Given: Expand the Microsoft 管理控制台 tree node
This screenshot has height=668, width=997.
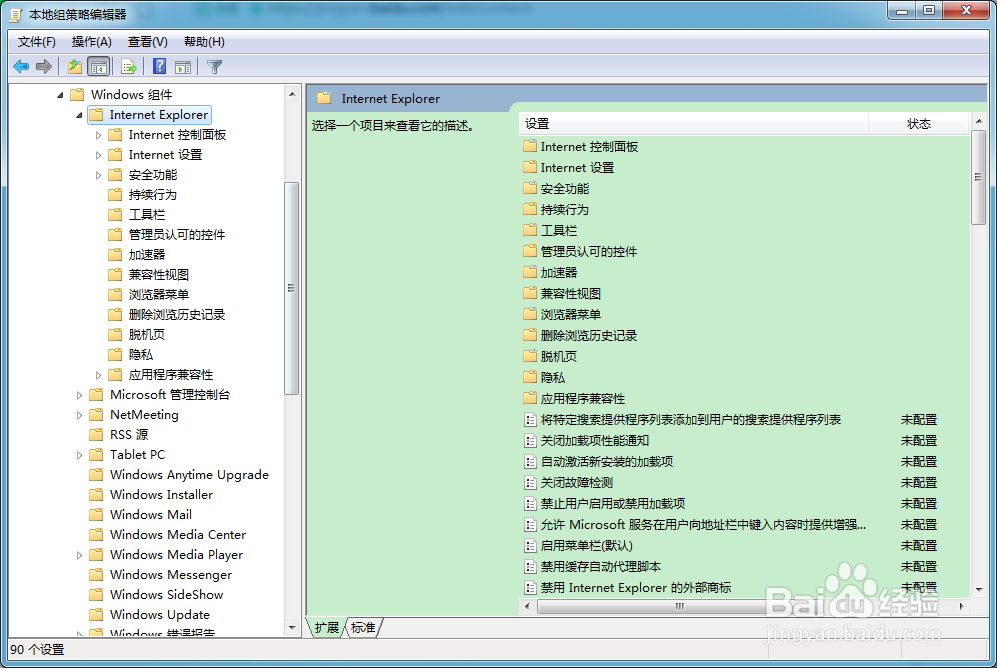Looking at the screenshot, I should coord(79,395).
